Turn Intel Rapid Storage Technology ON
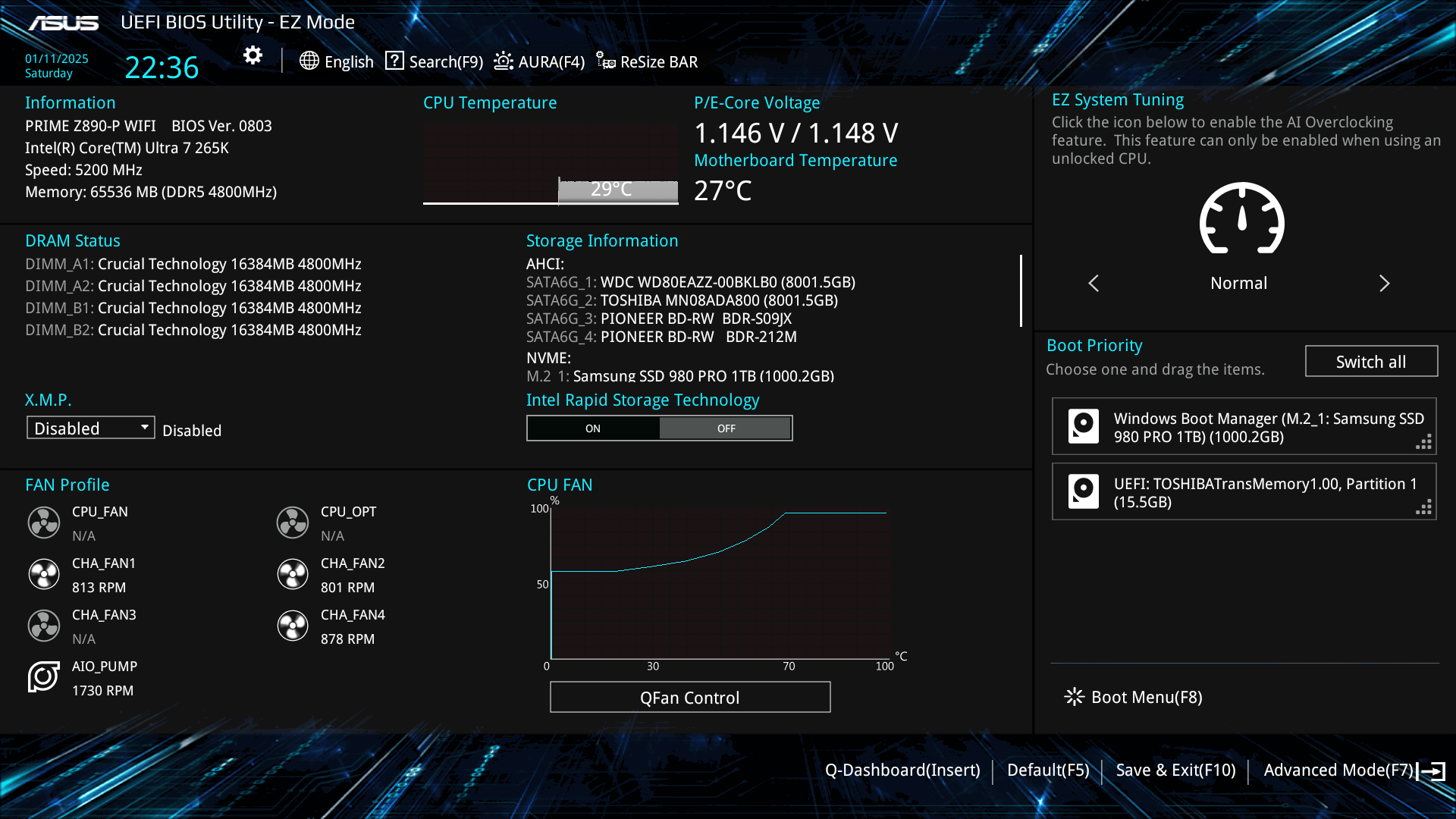1456x819 pixels. coord(593,428)
